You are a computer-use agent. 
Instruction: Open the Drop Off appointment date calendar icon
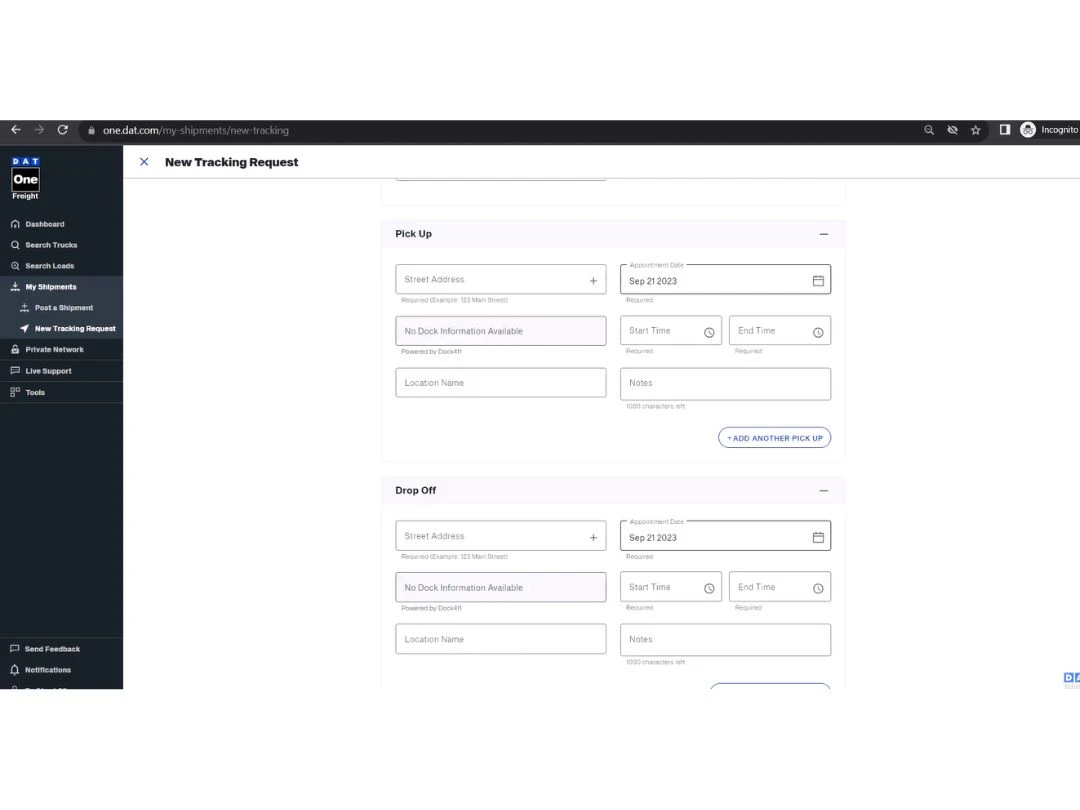[817, 538]
